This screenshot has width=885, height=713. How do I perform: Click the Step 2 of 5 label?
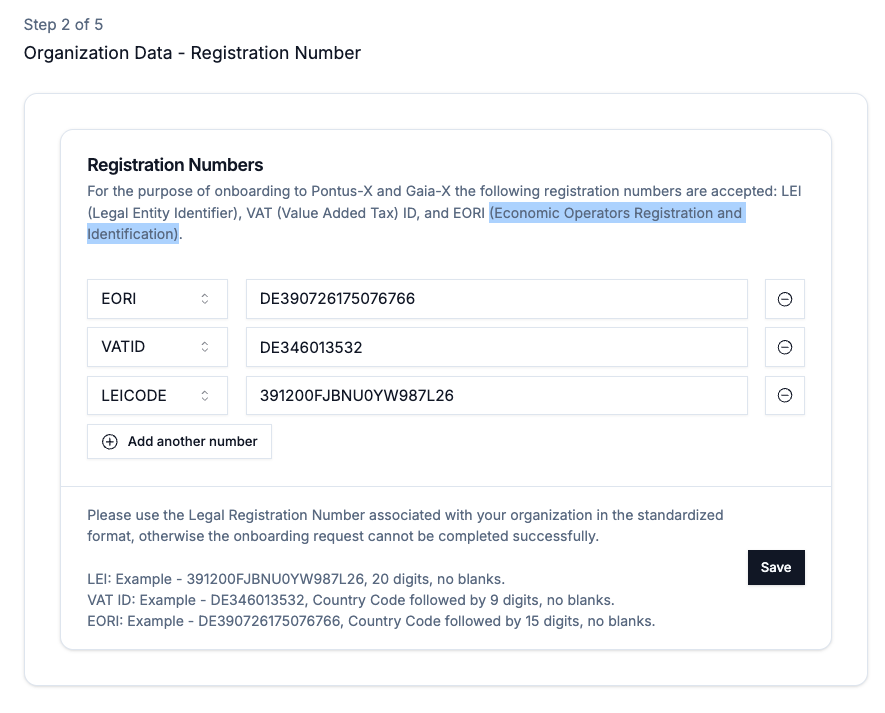coord(63,24)
